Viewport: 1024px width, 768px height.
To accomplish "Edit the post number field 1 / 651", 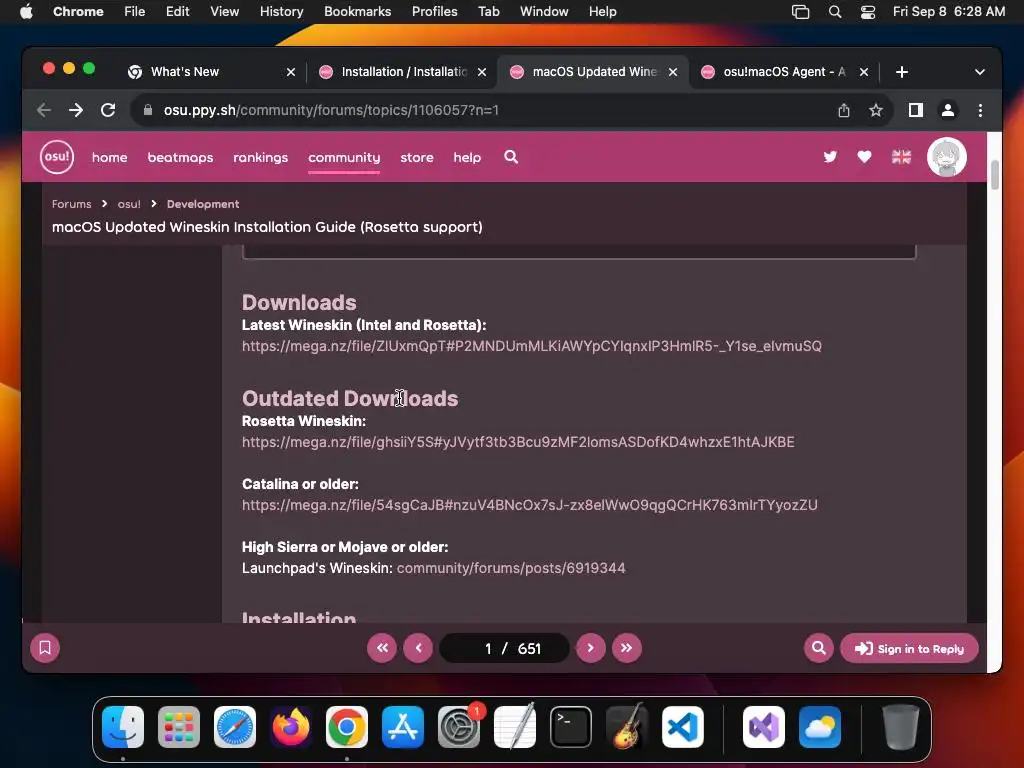I will tap(504, 648).
